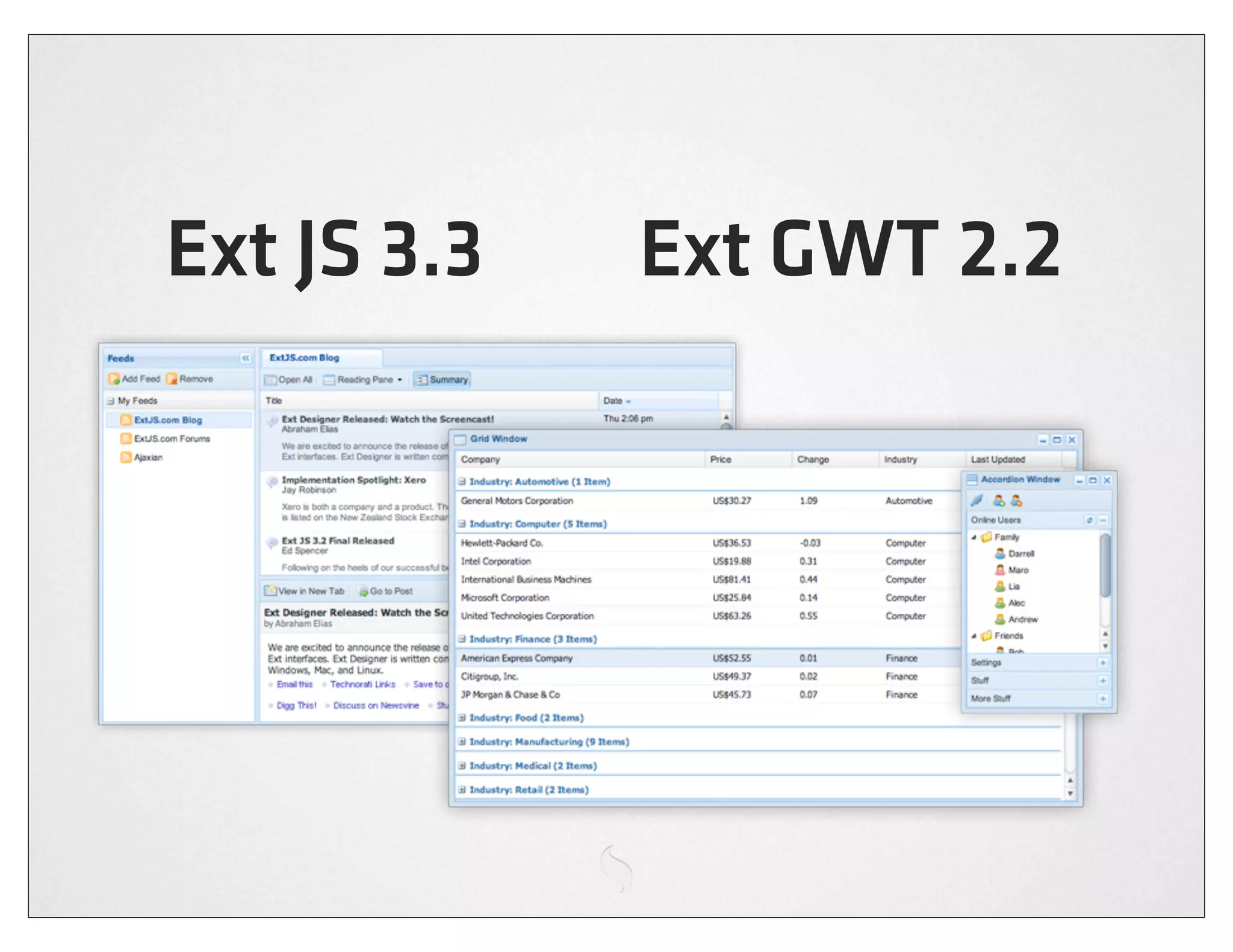The image size is (1233, 952).
Task: Click the add user icon in Accordion Window
Action: point(999,500)
